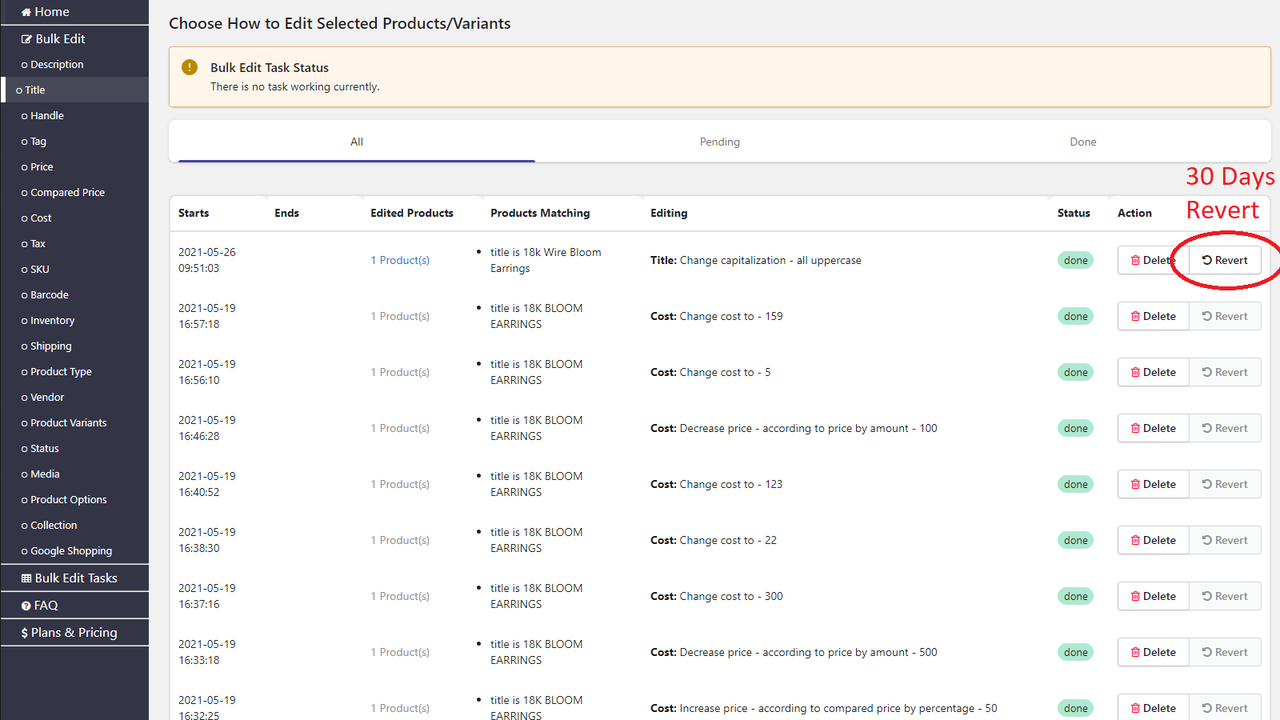Open 1 Product(s) link for 16:46:28 task
The width and height of the screenshot is (1280, 720).
point(400,428)
